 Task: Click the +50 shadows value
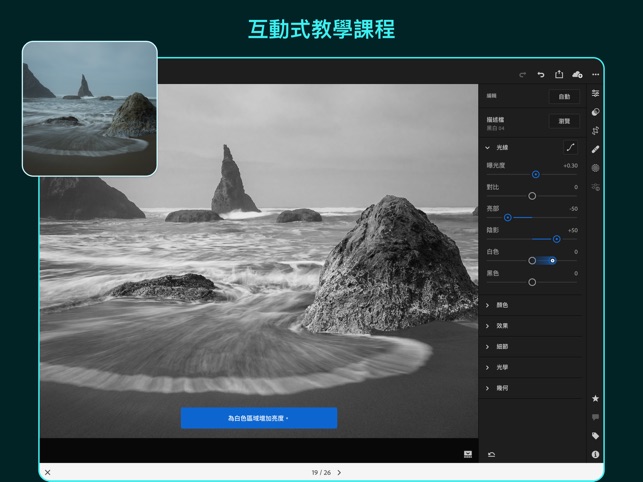coord(573,231)
